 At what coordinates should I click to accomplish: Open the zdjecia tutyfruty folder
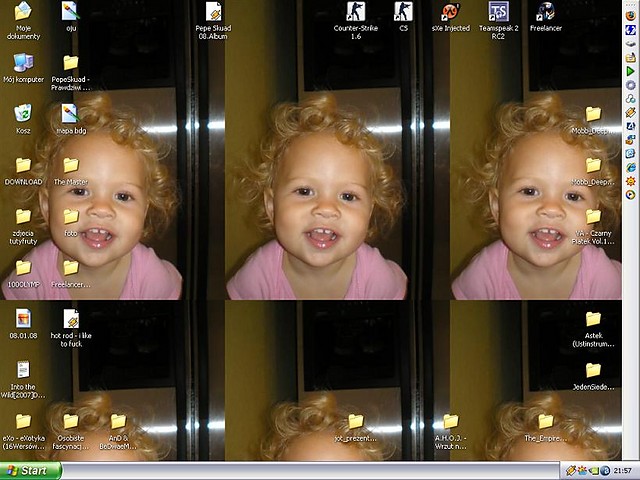[x=23, y=226]
